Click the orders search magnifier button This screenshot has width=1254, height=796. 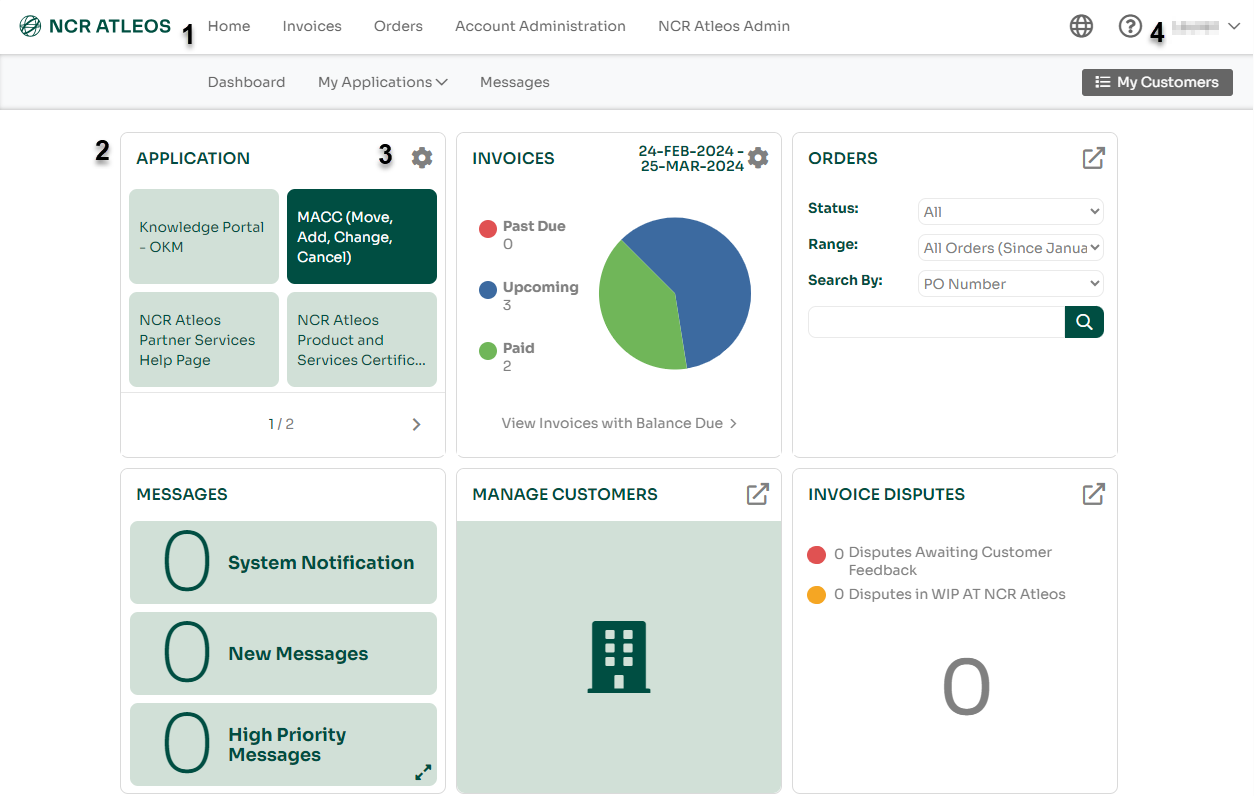(x=1084, y=322)
